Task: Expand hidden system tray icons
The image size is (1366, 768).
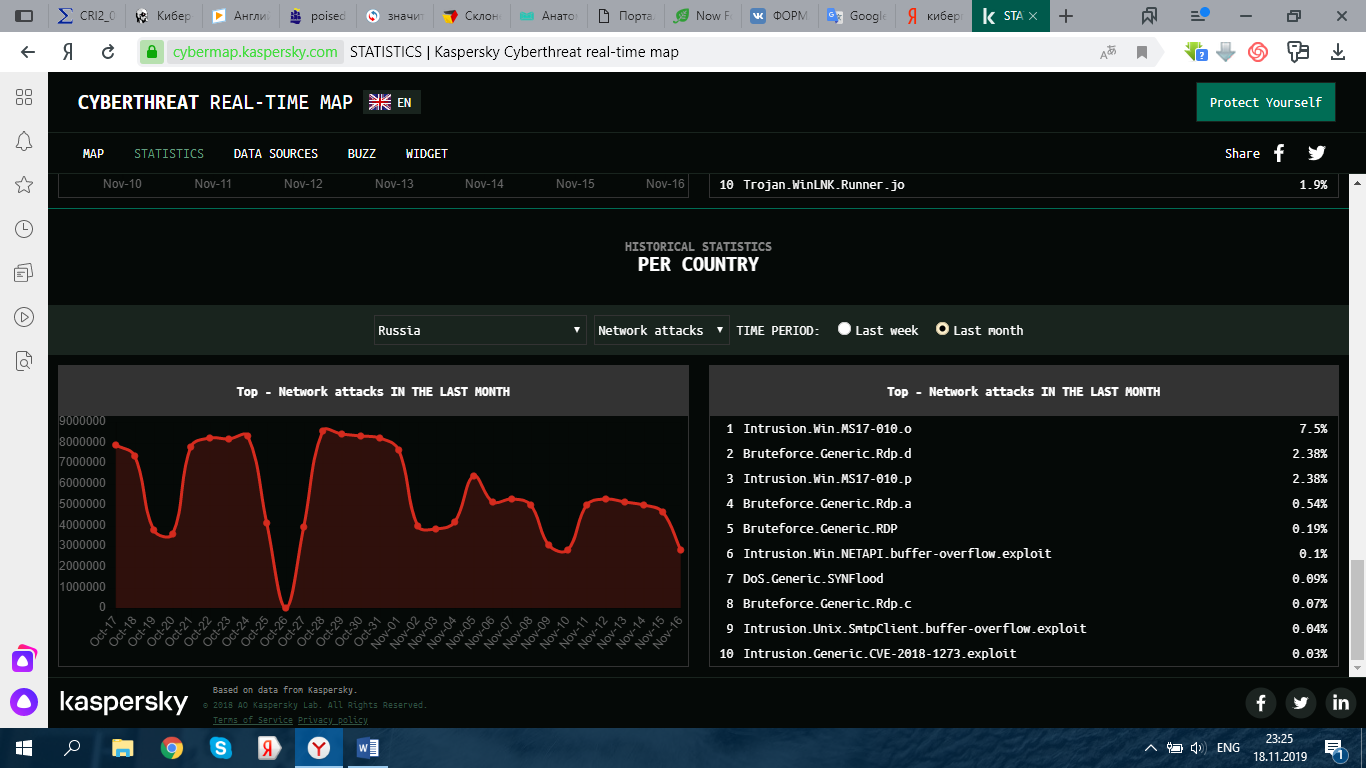Action: click(x=1151, y=748)
